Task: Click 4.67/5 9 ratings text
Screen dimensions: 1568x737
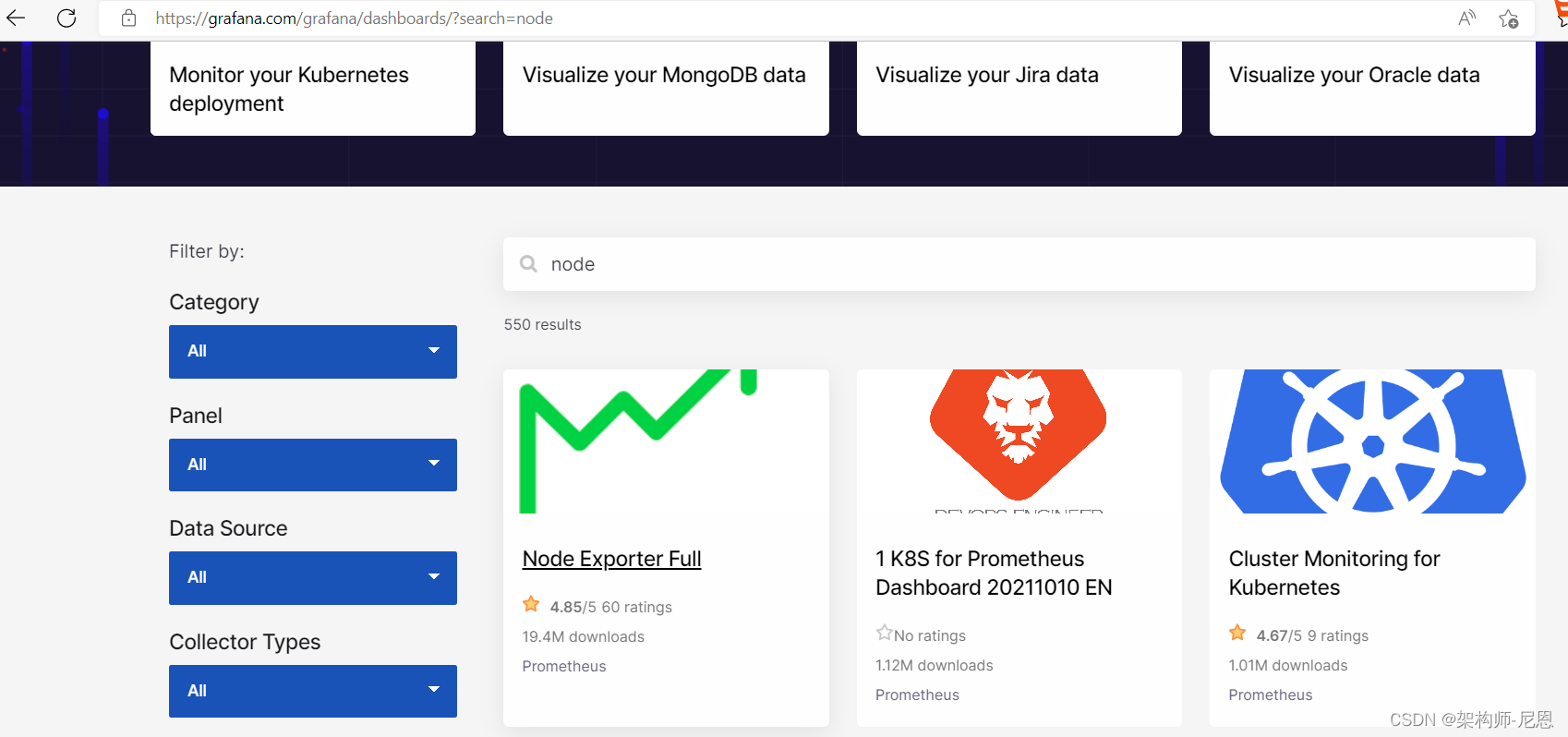Action: 1312,635
